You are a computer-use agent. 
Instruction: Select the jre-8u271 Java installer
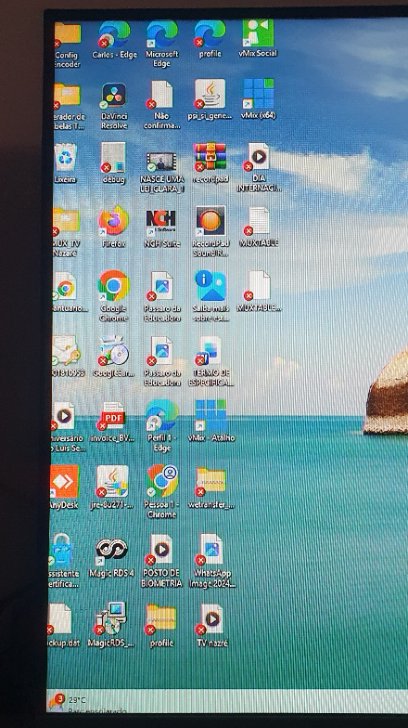click(112, 487)
